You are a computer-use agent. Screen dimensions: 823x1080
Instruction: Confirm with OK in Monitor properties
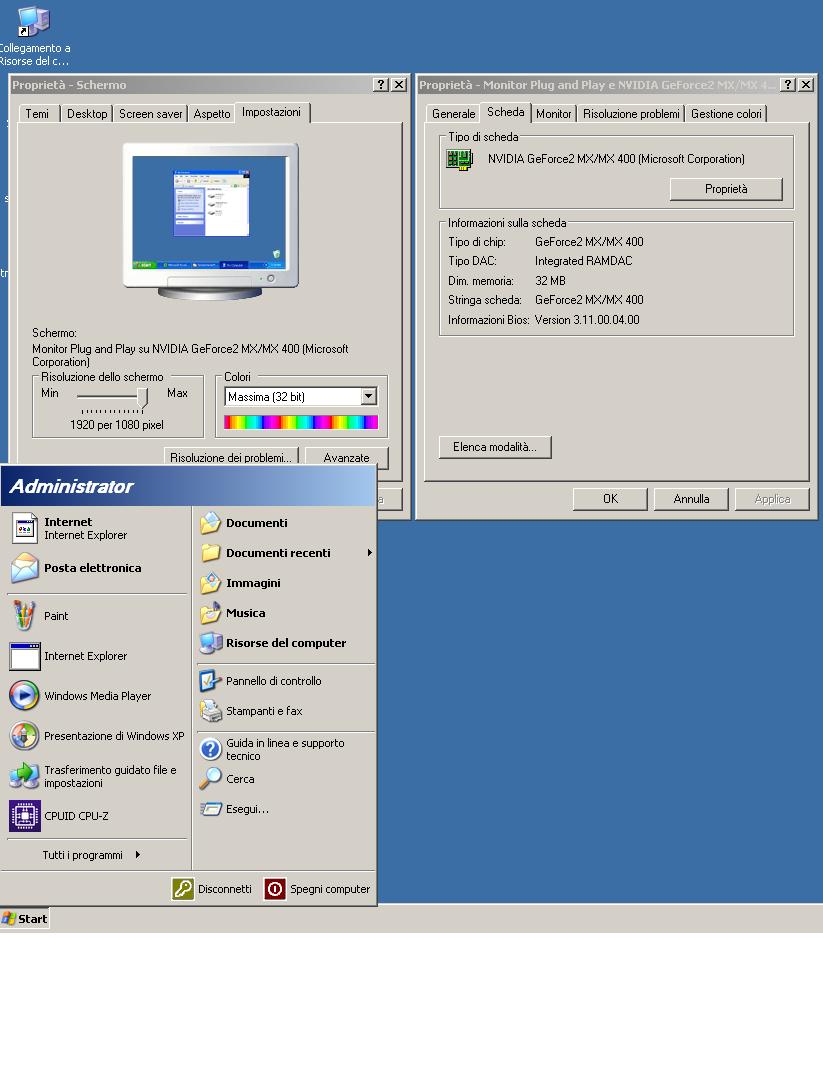tap(610, 499)
